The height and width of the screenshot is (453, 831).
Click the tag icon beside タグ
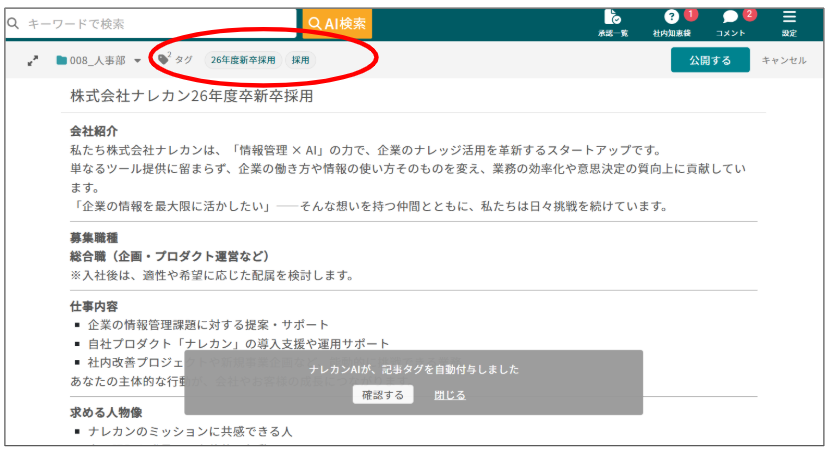[164, 60]
